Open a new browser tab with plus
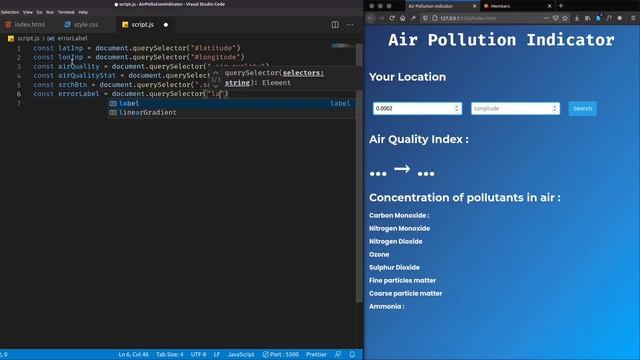Viewport: 640px width, 360px height. coord(561,6)
